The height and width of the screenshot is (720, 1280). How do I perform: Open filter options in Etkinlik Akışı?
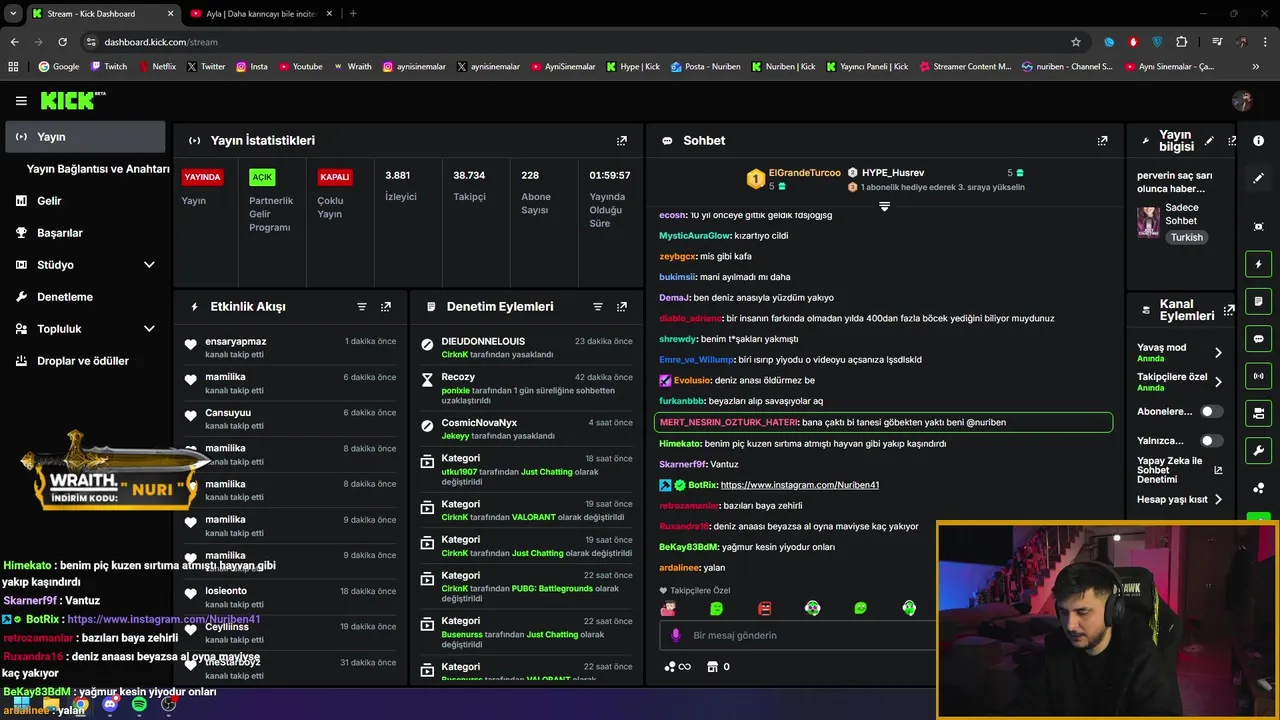pyautogui.click(x=362, y=307)
